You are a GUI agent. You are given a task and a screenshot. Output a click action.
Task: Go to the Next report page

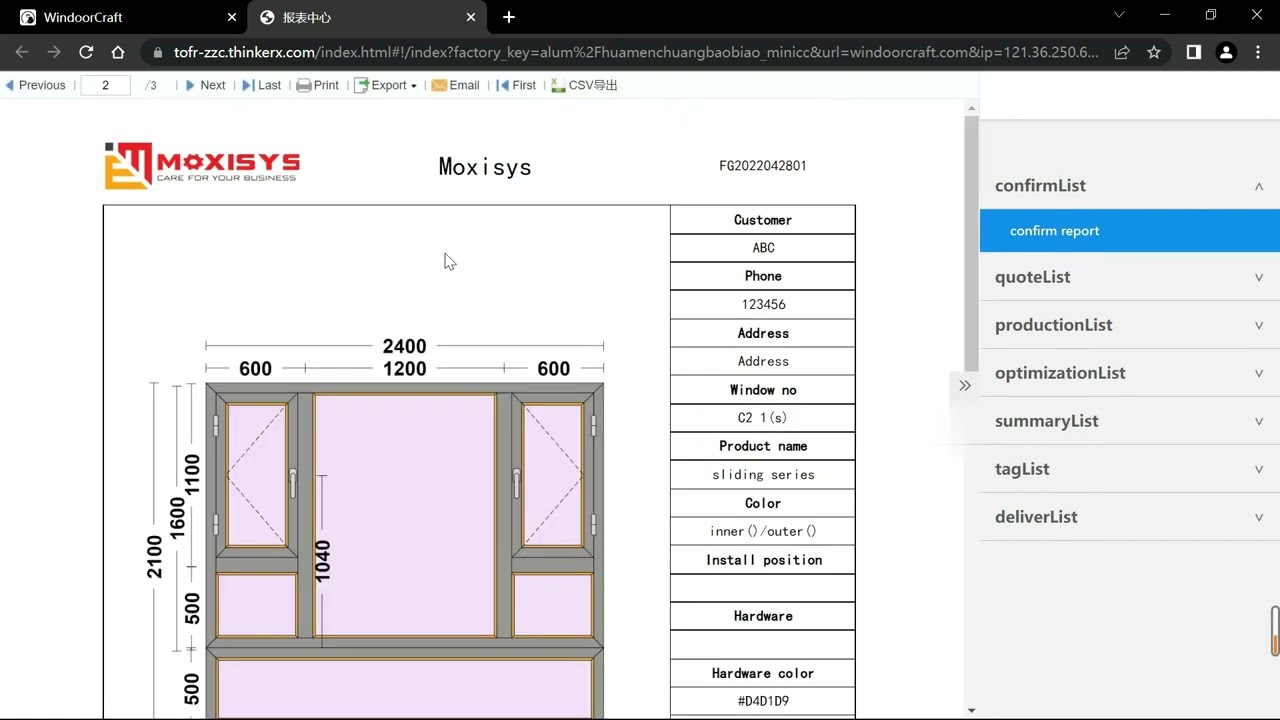[x=205, y=85]
